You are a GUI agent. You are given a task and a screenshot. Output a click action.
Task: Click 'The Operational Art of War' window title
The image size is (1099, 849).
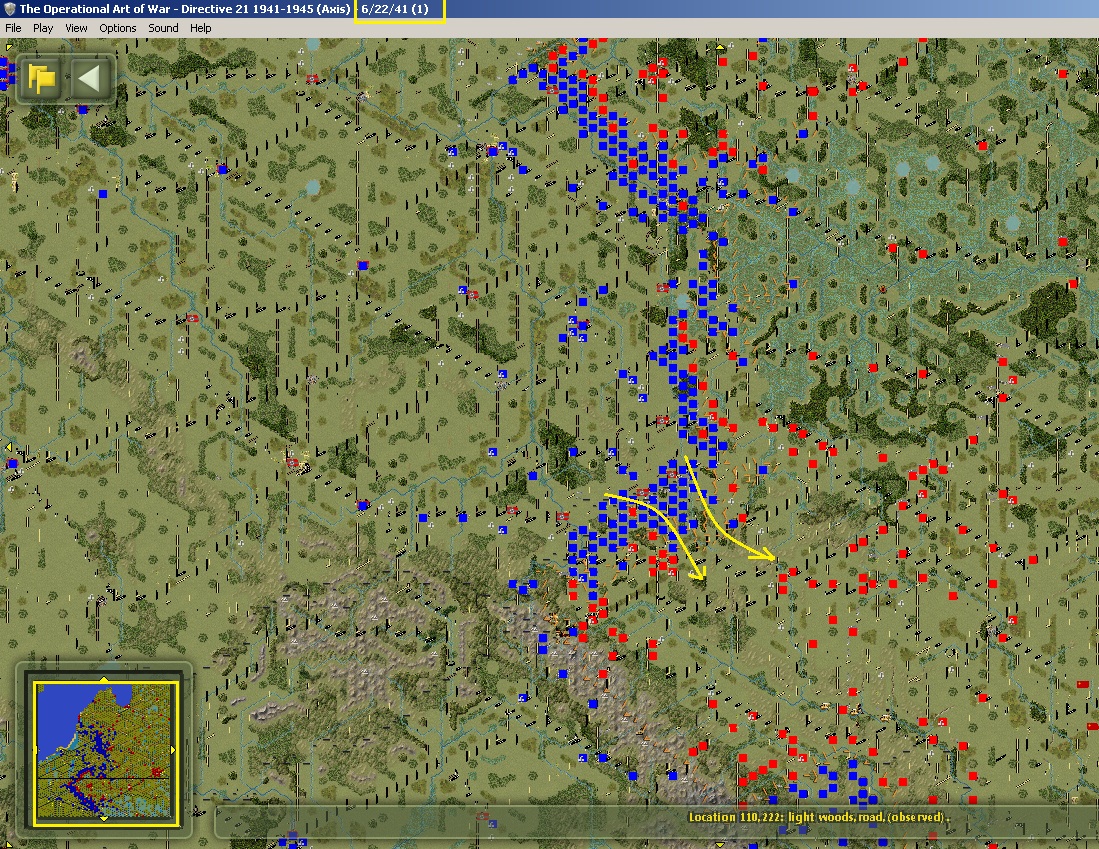tap(95, 9)
